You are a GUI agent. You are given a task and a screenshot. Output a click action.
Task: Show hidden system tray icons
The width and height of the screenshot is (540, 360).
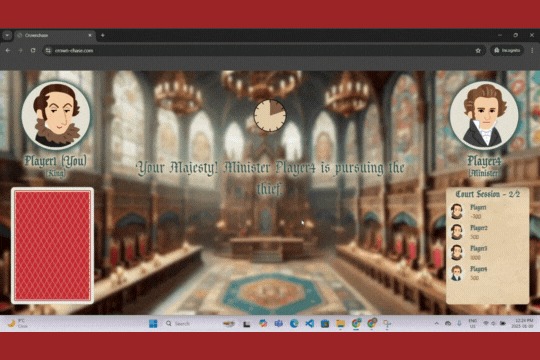[x=437, y=323]
